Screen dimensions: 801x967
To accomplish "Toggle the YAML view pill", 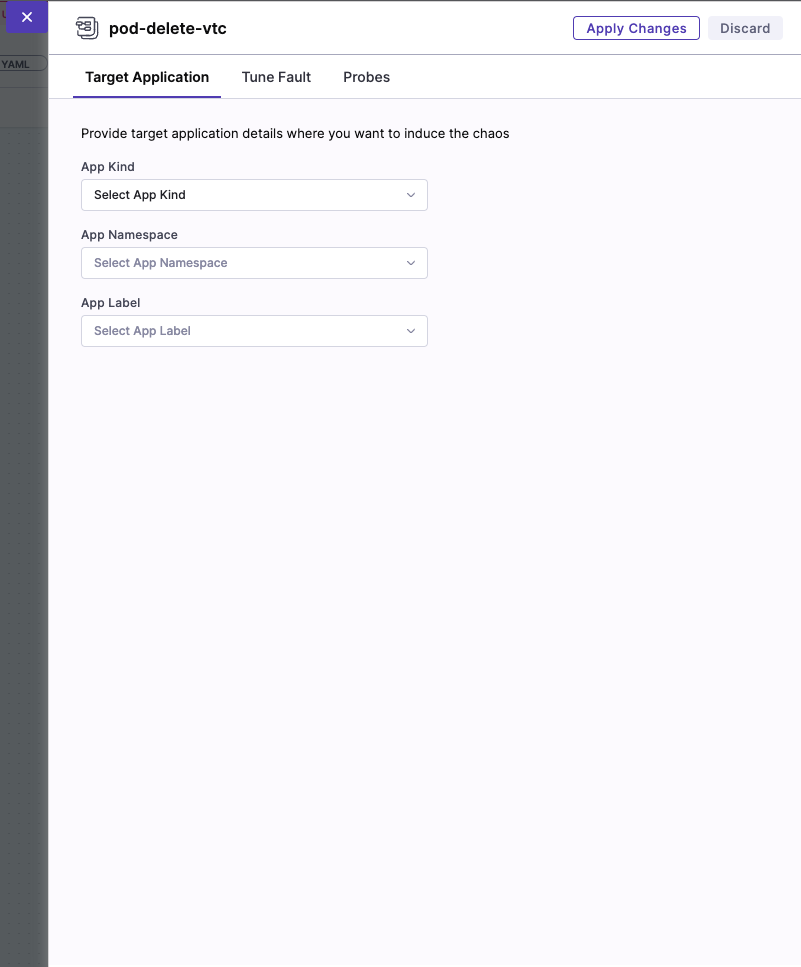I will click(x=20, y=64).
